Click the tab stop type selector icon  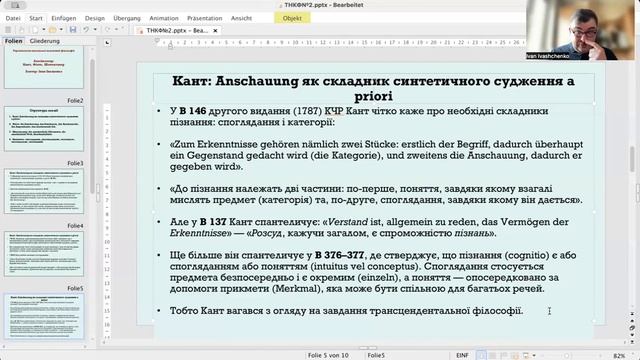(x=107, y=42)
